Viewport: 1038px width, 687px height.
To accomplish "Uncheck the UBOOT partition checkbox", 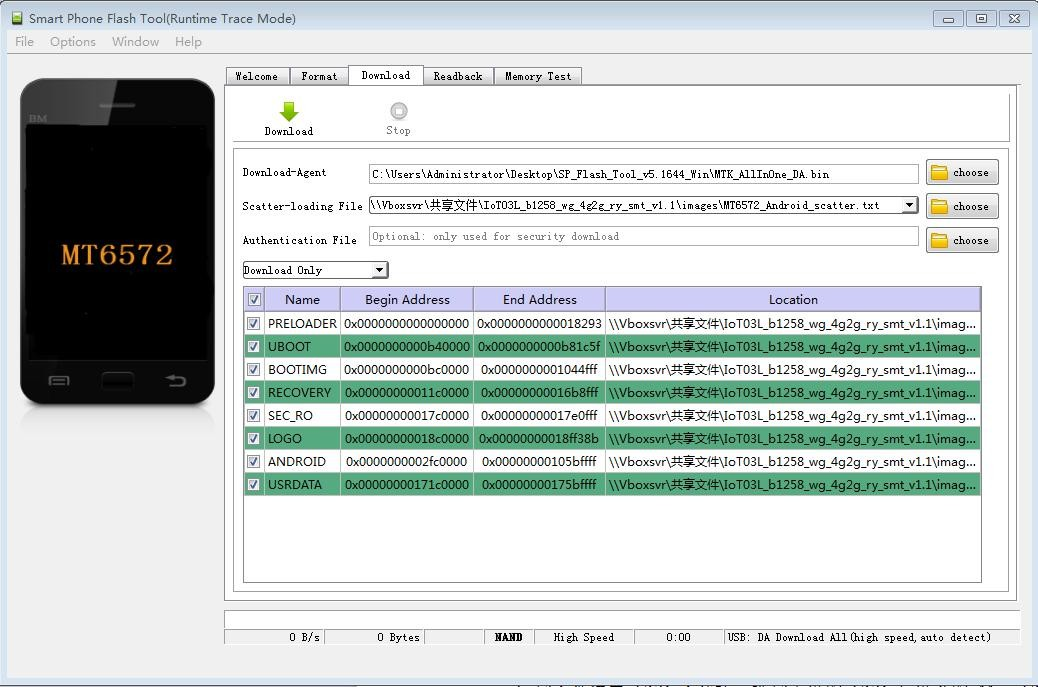I will (254, 346).
